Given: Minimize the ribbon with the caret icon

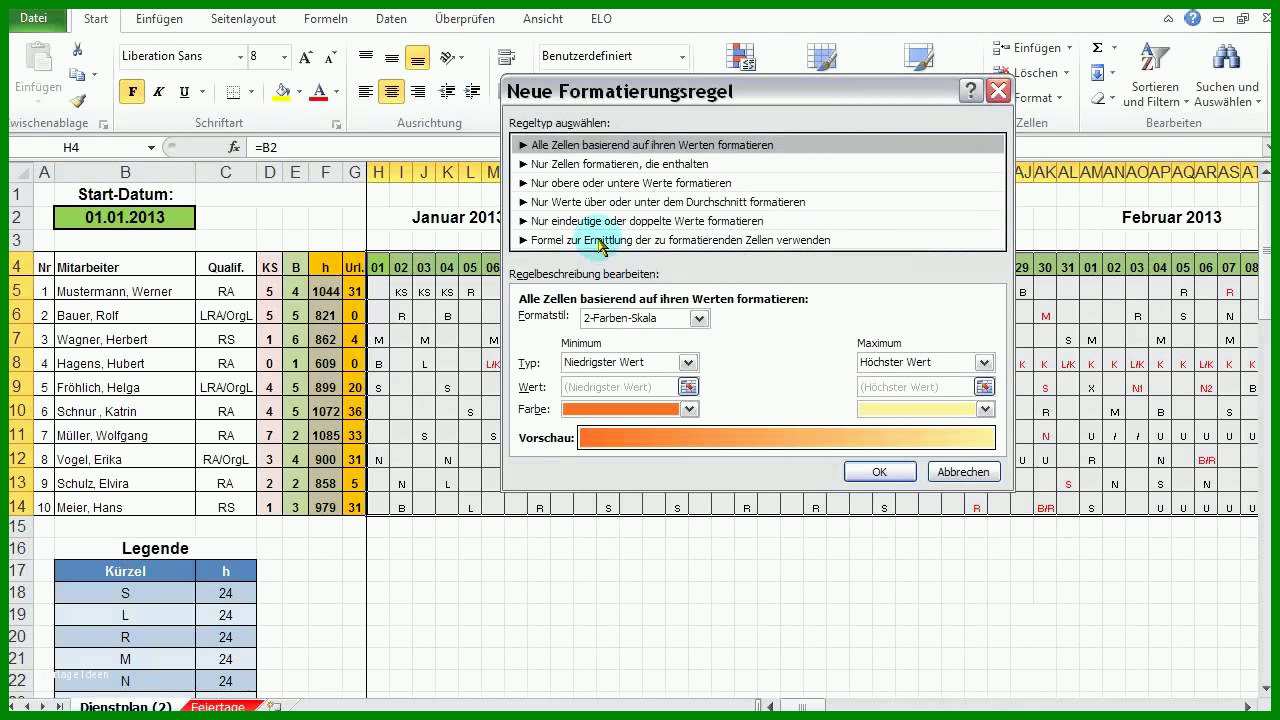Looking at the screenshot, I should coord(1168,18).
